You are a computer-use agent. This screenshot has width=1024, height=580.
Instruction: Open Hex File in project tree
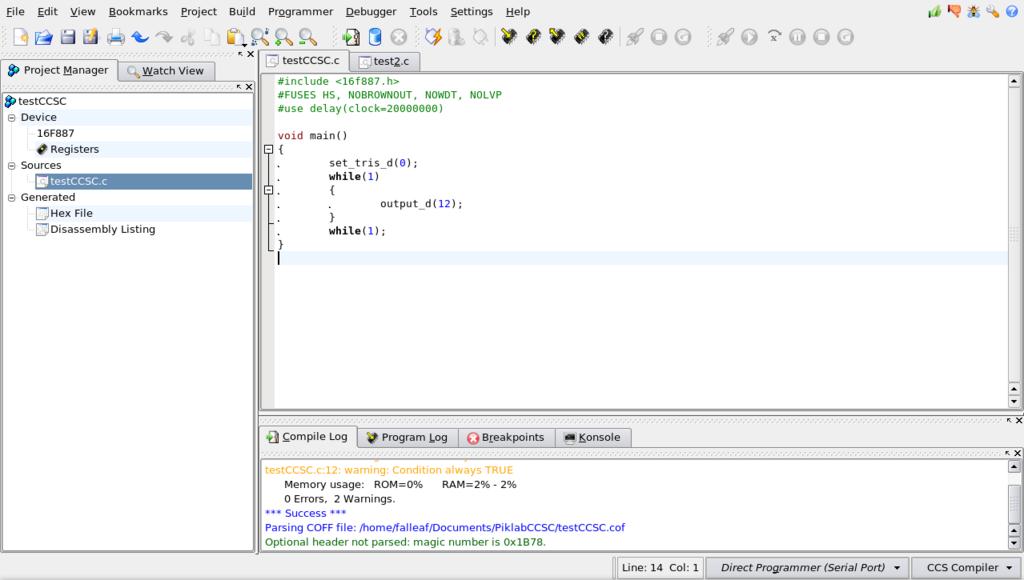(x=71, y=213)
